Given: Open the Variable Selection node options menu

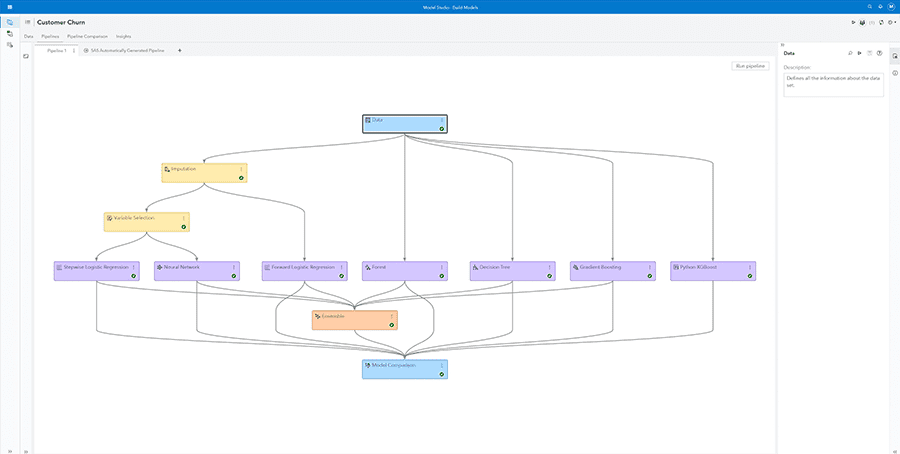Looking at the screenshot, I should pos(184,218).
